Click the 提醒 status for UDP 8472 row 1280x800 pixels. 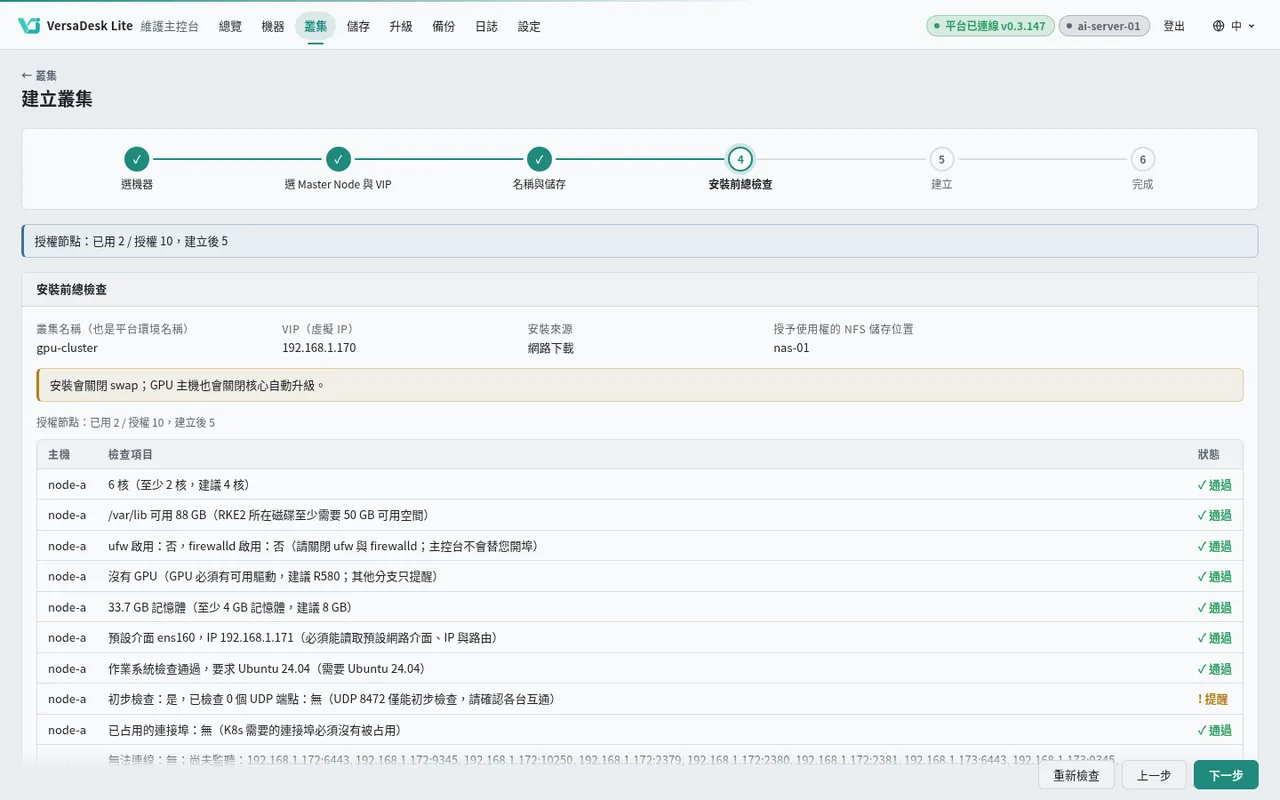click(x=1213, y=699)
